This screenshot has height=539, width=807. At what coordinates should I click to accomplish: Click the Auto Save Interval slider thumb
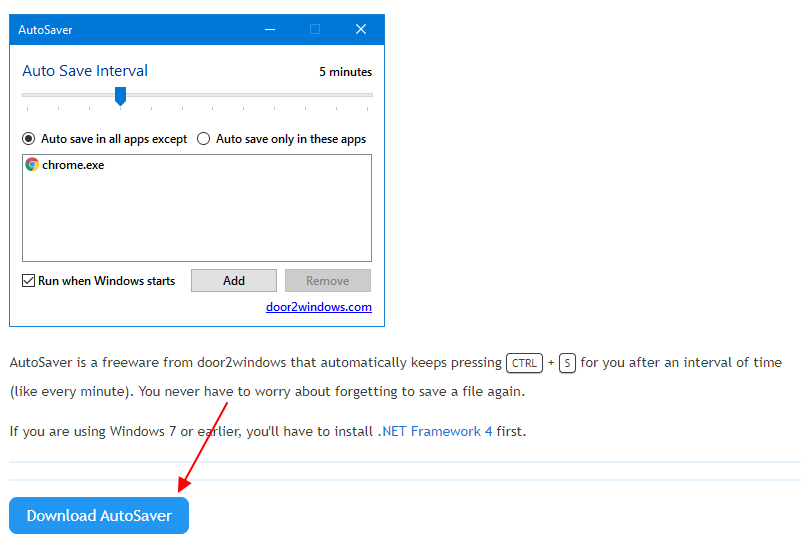[120, 96]
